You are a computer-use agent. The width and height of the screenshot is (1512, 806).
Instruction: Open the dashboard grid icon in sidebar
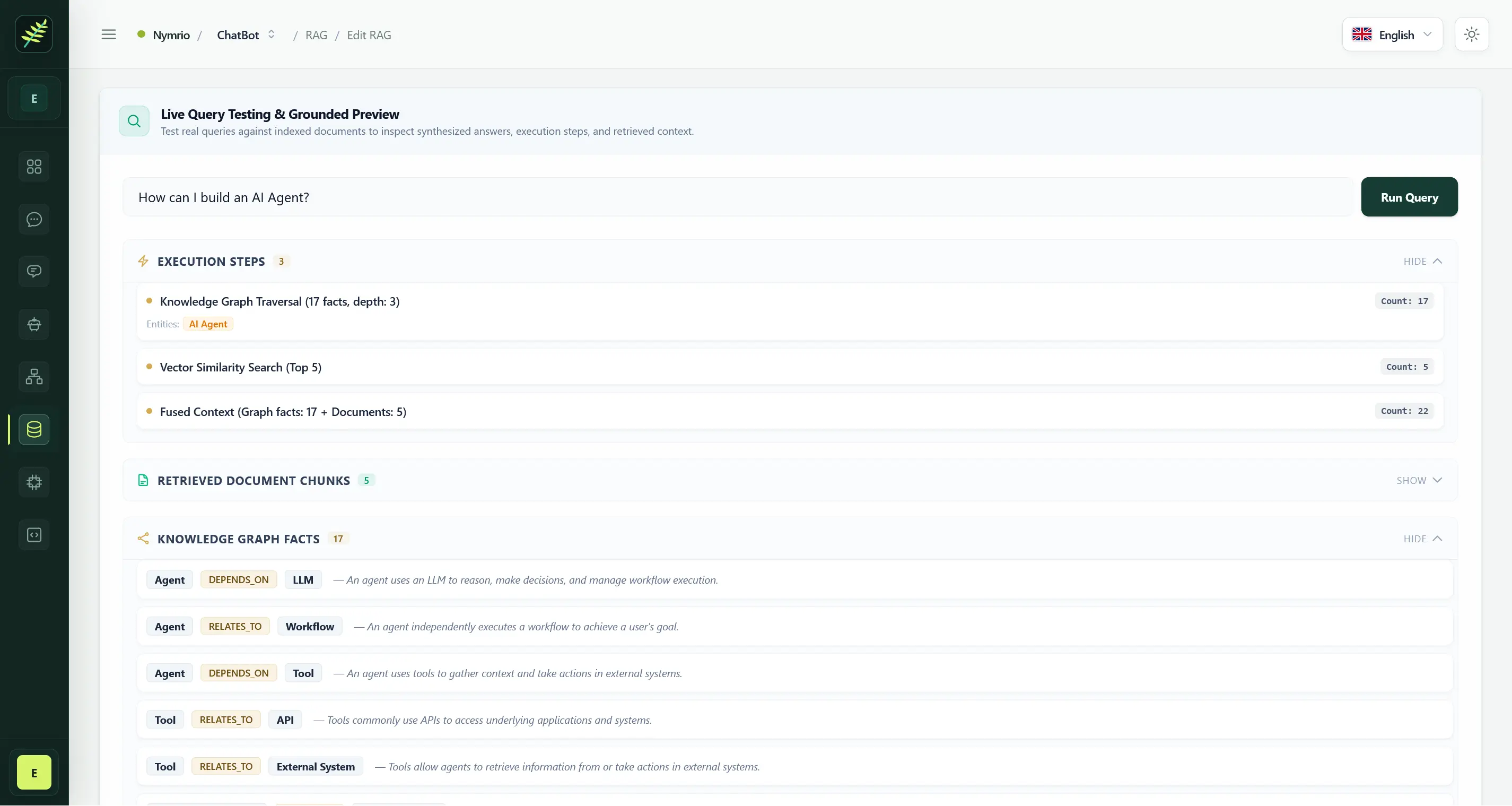34,167
